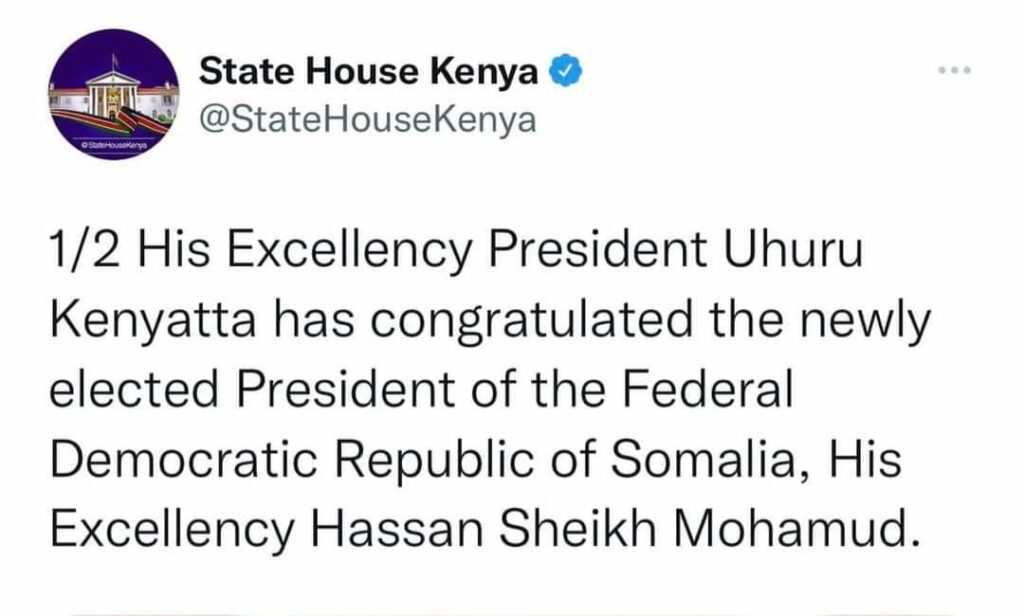
Task: Click the State House building in the avatar
Action: point(112,100)
